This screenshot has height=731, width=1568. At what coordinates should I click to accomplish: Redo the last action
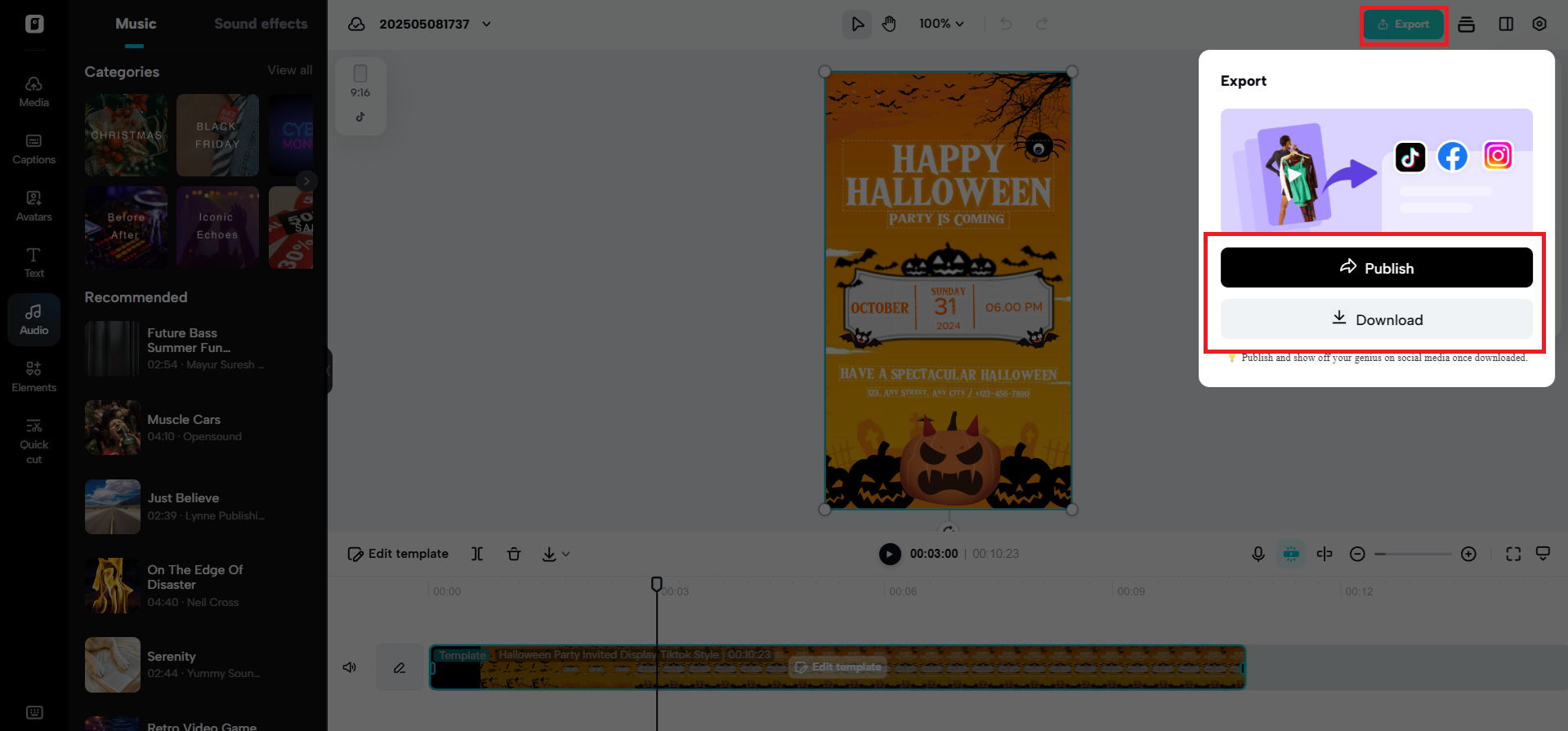pyautogui.click(x=1042, y=24)
